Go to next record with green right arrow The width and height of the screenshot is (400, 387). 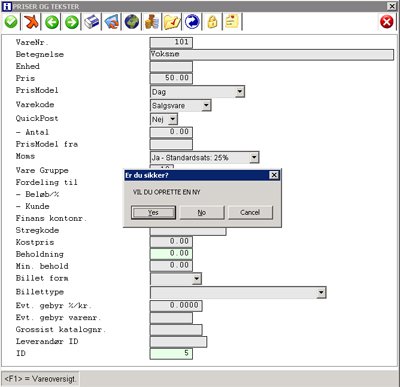pyautogui.click(x=72, y=22)
